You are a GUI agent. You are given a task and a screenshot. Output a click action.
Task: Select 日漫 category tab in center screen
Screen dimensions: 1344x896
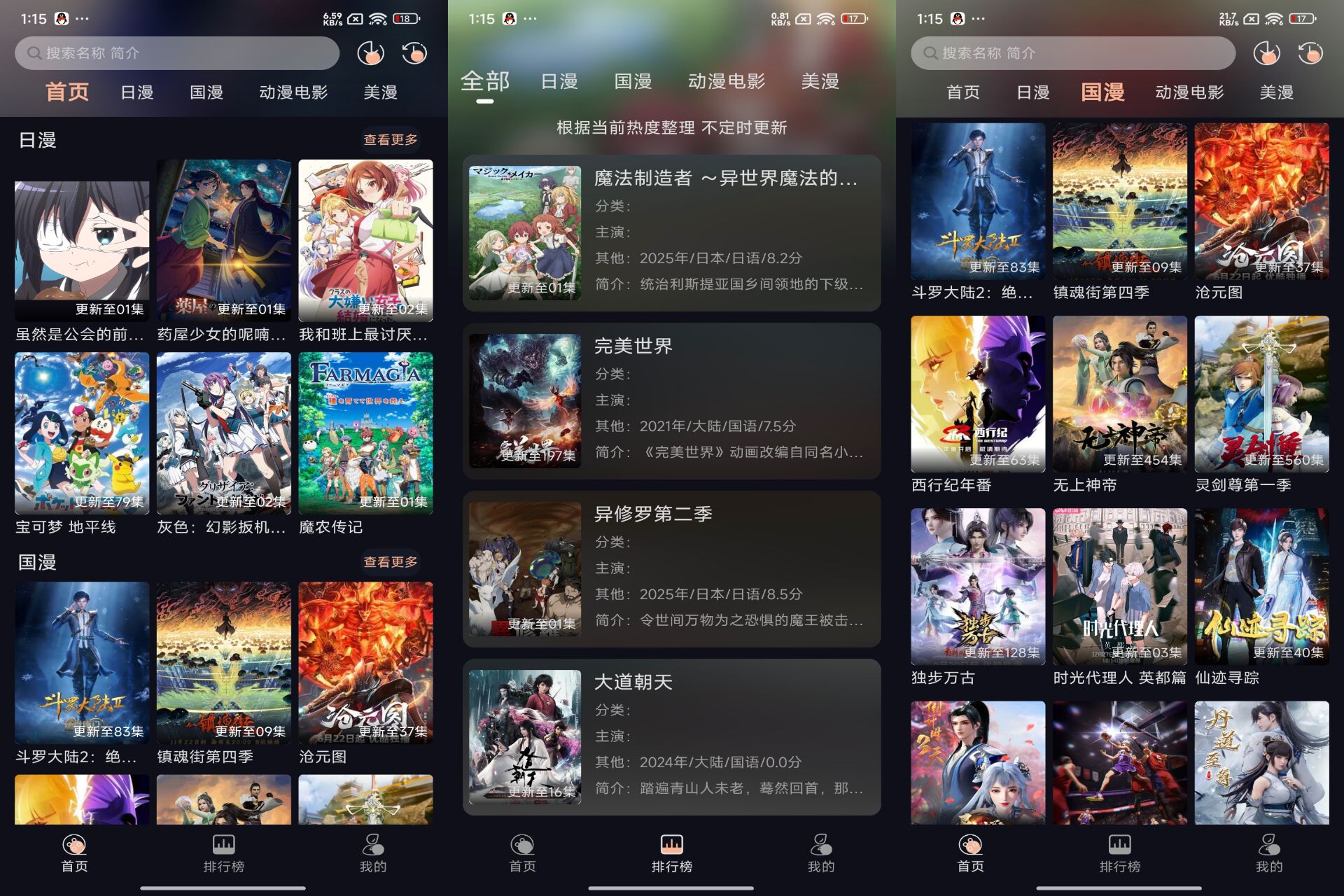(557, 84)
